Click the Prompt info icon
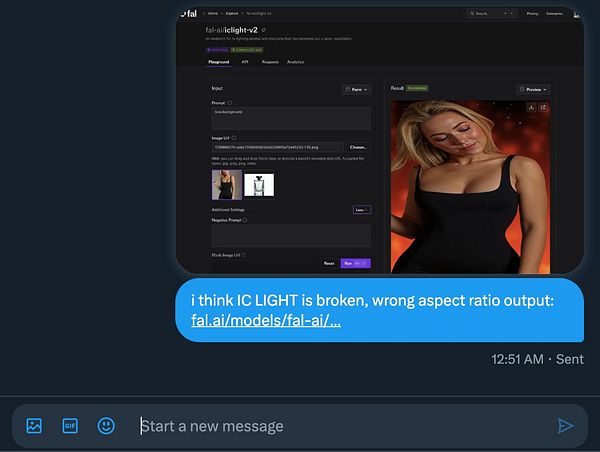The image size is (600, 452). click(230, 103)
